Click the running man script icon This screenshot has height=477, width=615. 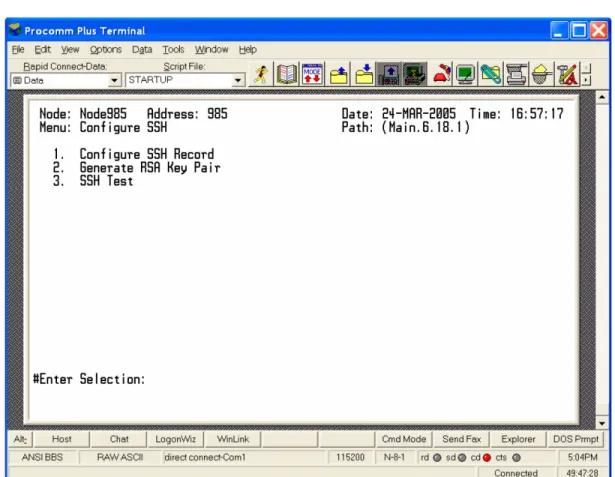point(261,75)
